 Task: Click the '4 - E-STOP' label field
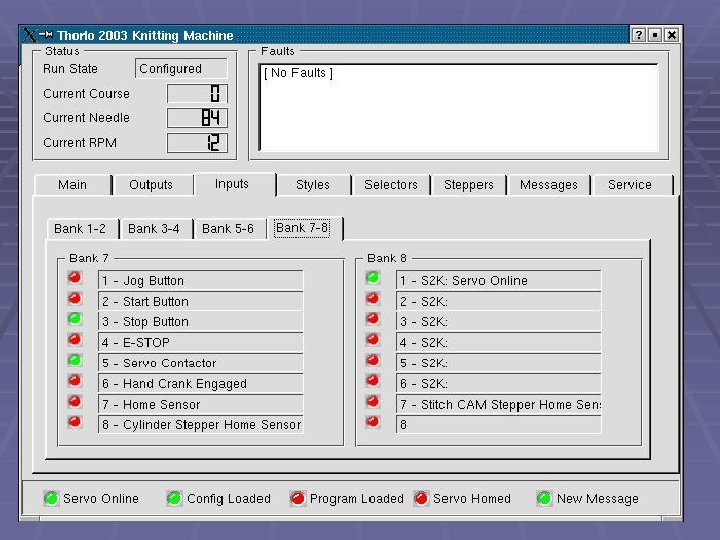tap(201, 342)
